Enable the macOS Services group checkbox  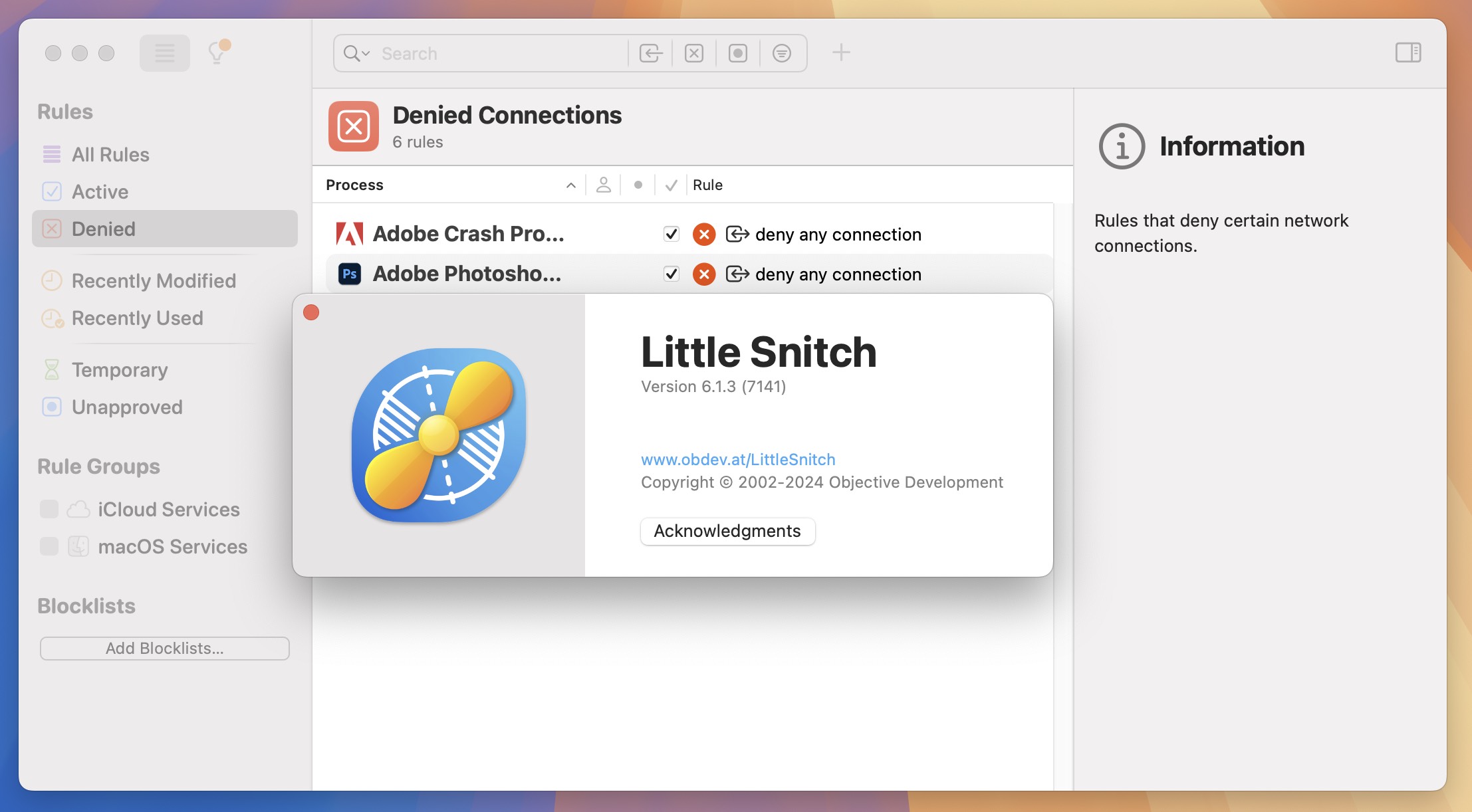coord(49,546)
